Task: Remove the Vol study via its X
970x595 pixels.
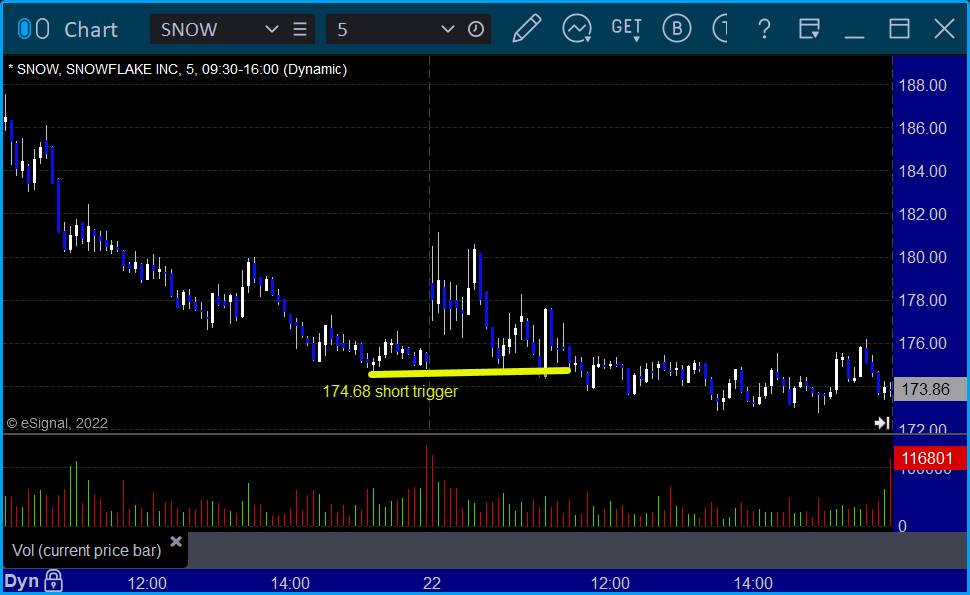Action: tap(176, 542)
